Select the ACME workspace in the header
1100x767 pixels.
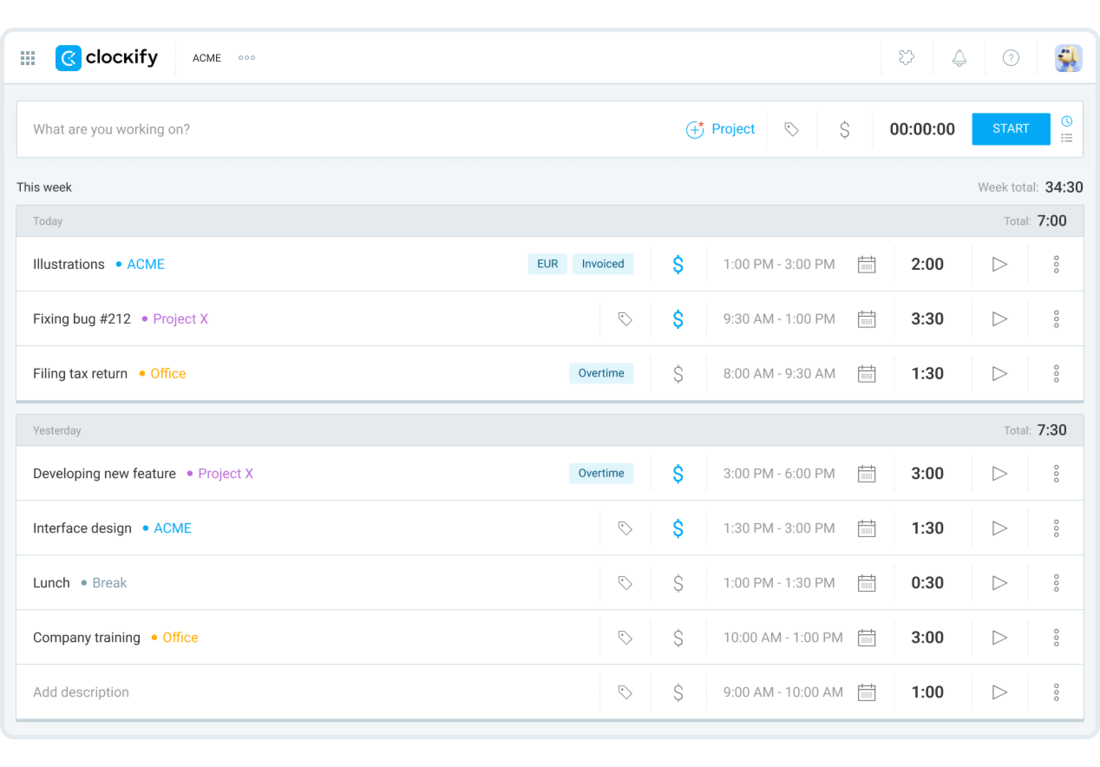(206, 57)
